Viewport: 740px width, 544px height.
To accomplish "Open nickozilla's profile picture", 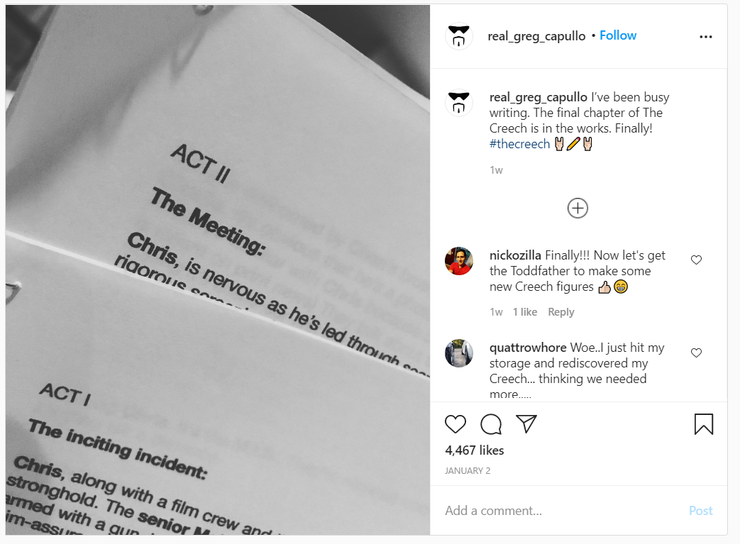I will [x=459, y=260].
